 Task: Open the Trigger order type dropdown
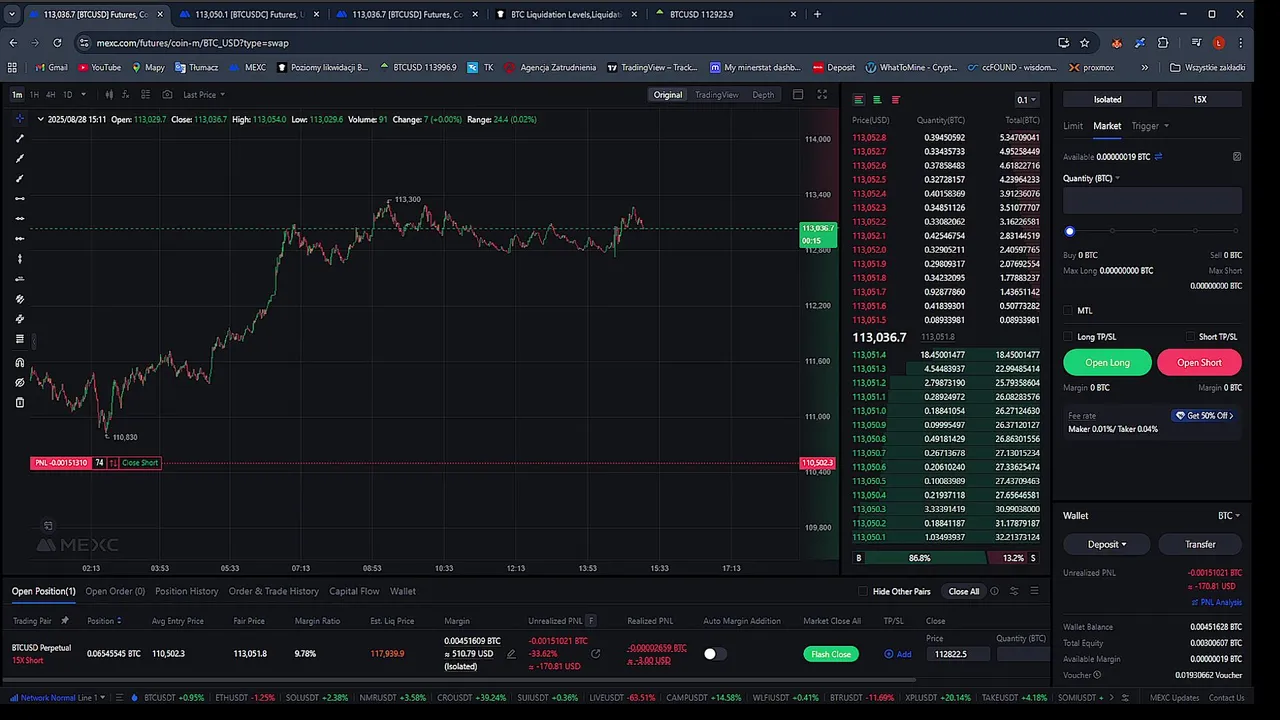click(x=1150, y=126)
